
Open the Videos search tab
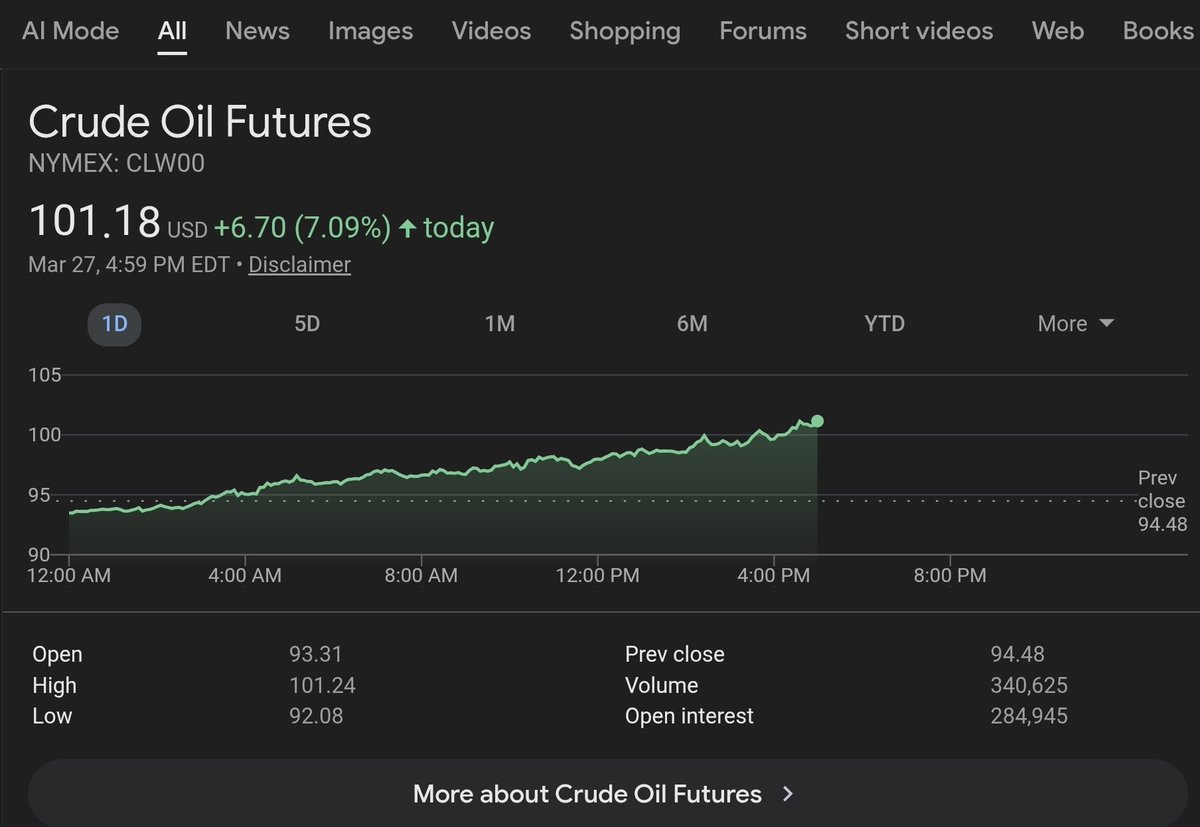[x=491, y=31]
